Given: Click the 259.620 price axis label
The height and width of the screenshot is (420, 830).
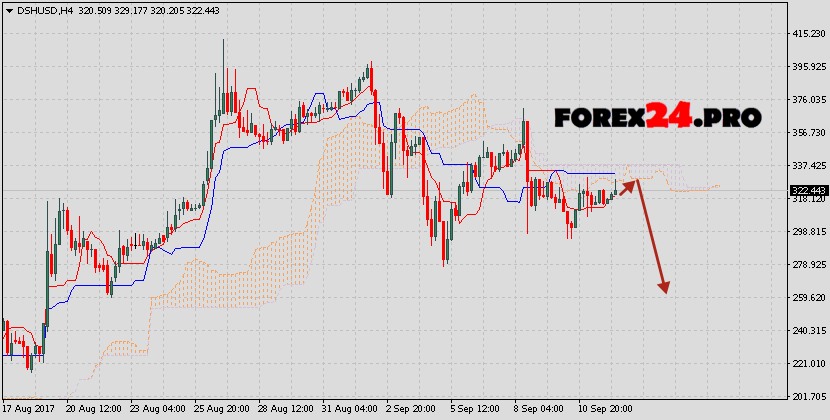Looking at the screenshot, I should point(807,298).
